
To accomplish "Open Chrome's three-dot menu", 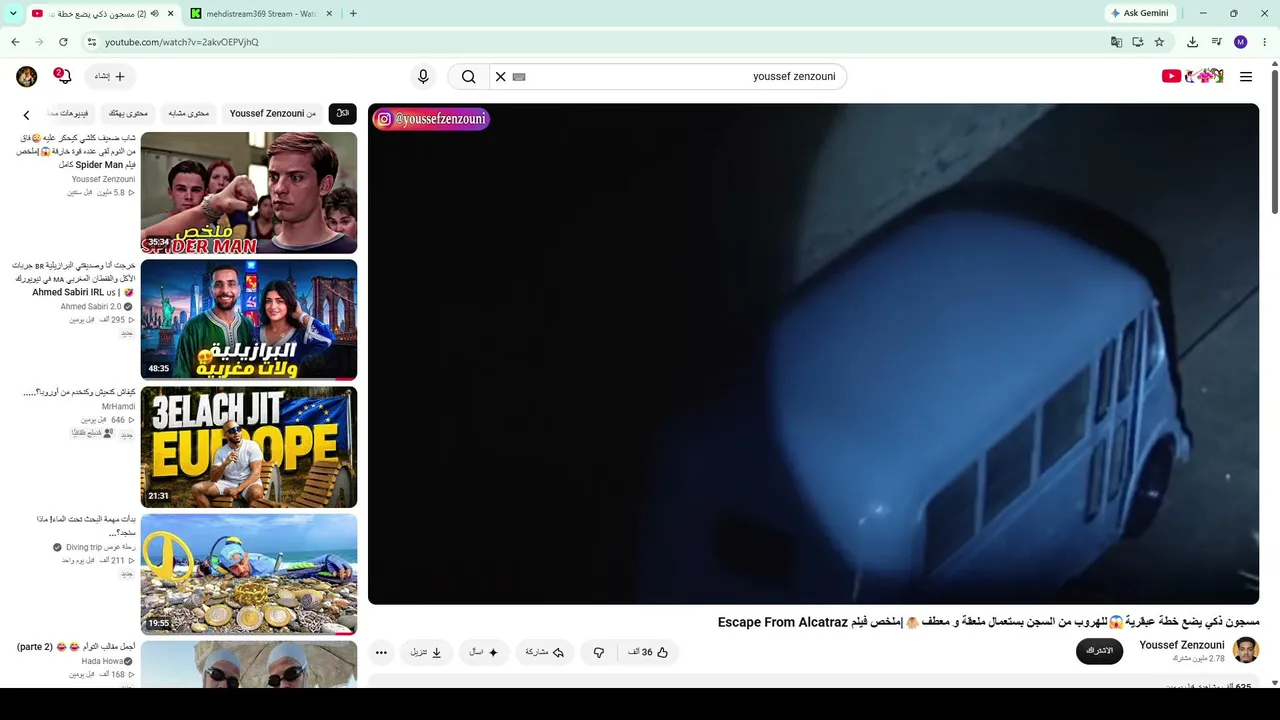I will pyautogui.click(x=1265, y=42).
